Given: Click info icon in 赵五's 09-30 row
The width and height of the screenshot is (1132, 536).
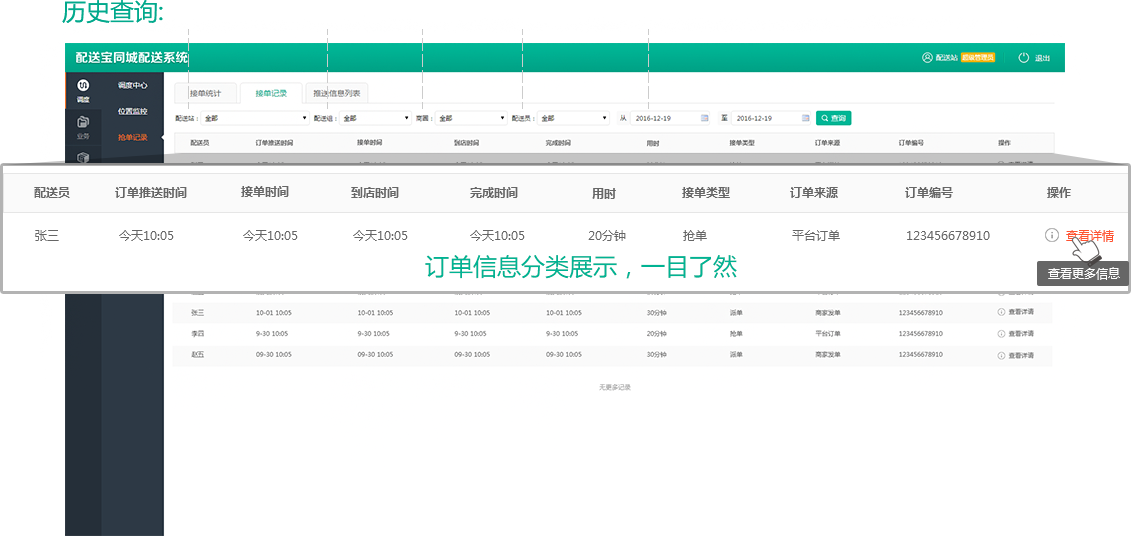Looking at the screenshot, I should [x=1001, y=354].
